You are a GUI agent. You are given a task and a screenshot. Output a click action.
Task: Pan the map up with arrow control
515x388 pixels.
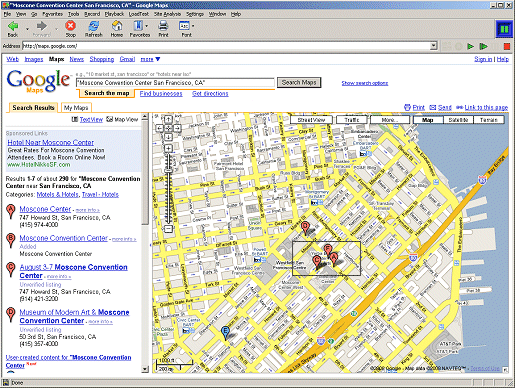click(x=168, y=119)
